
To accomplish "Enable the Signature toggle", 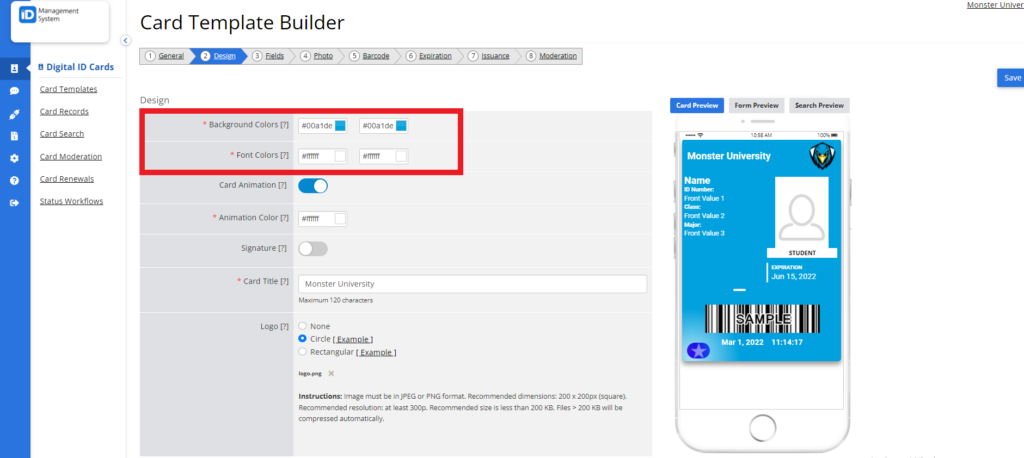I will tap(313, 249).
